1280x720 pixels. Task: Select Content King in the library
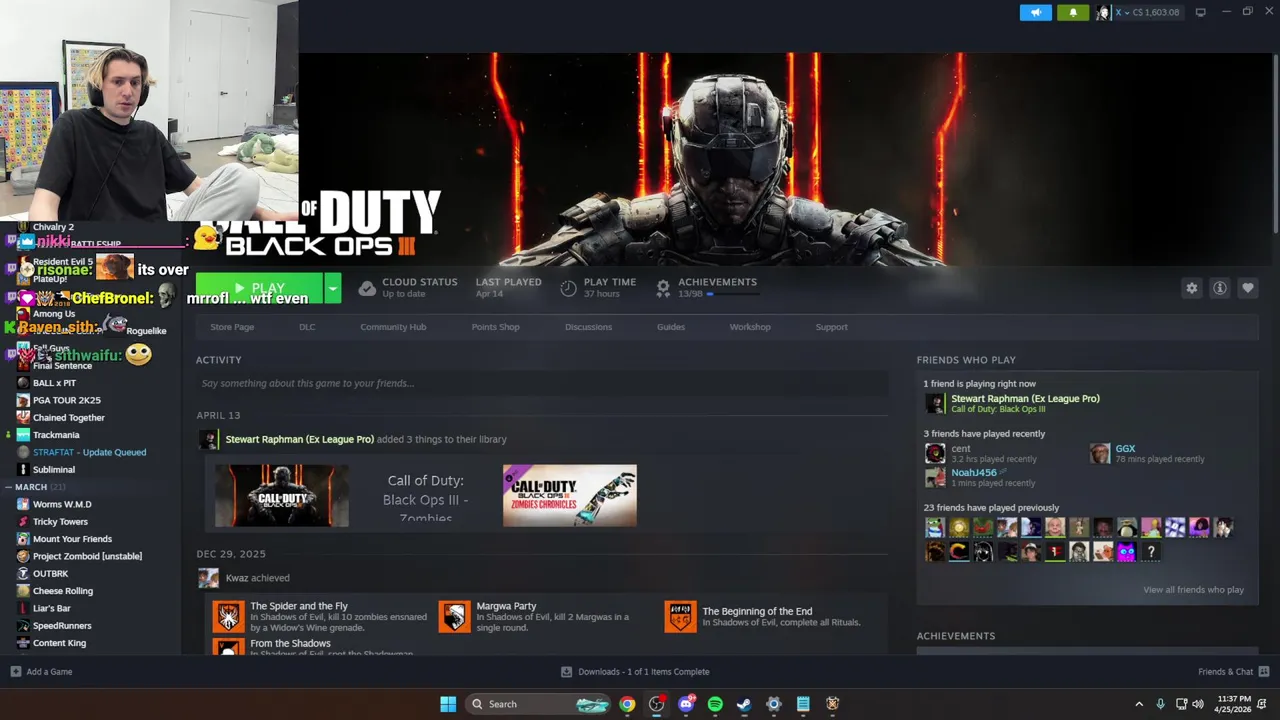59,643
